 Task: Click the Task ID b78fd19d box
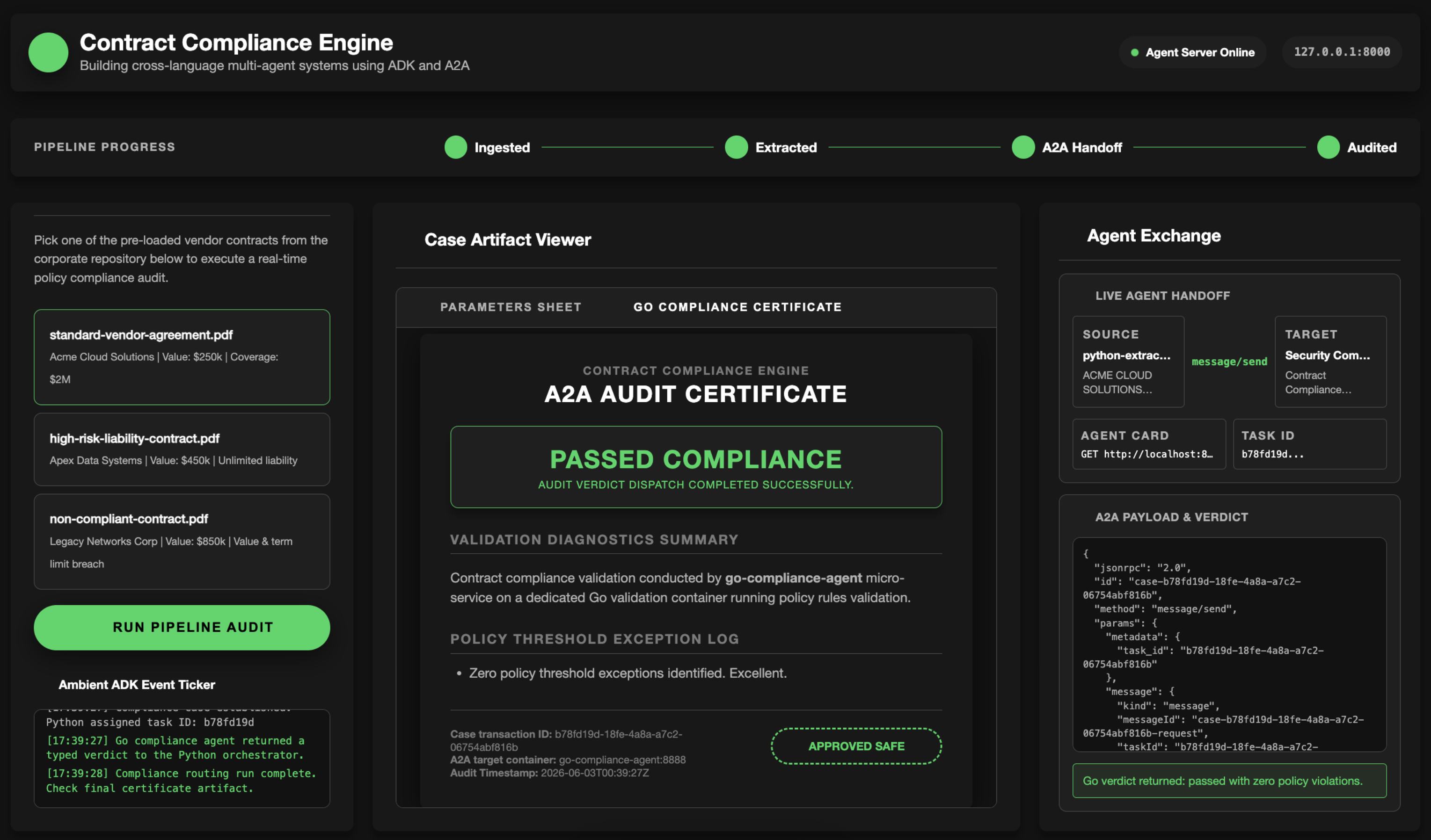(1309, 444)
